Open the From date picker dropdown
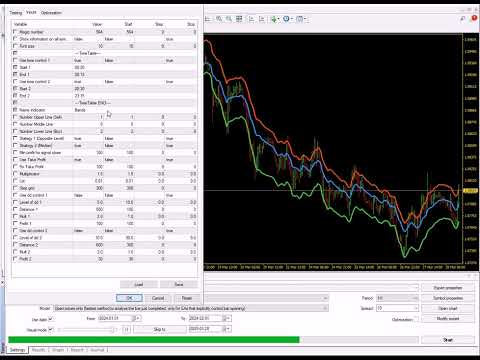This screenshot has width=480, height=360. click(138, 318)
